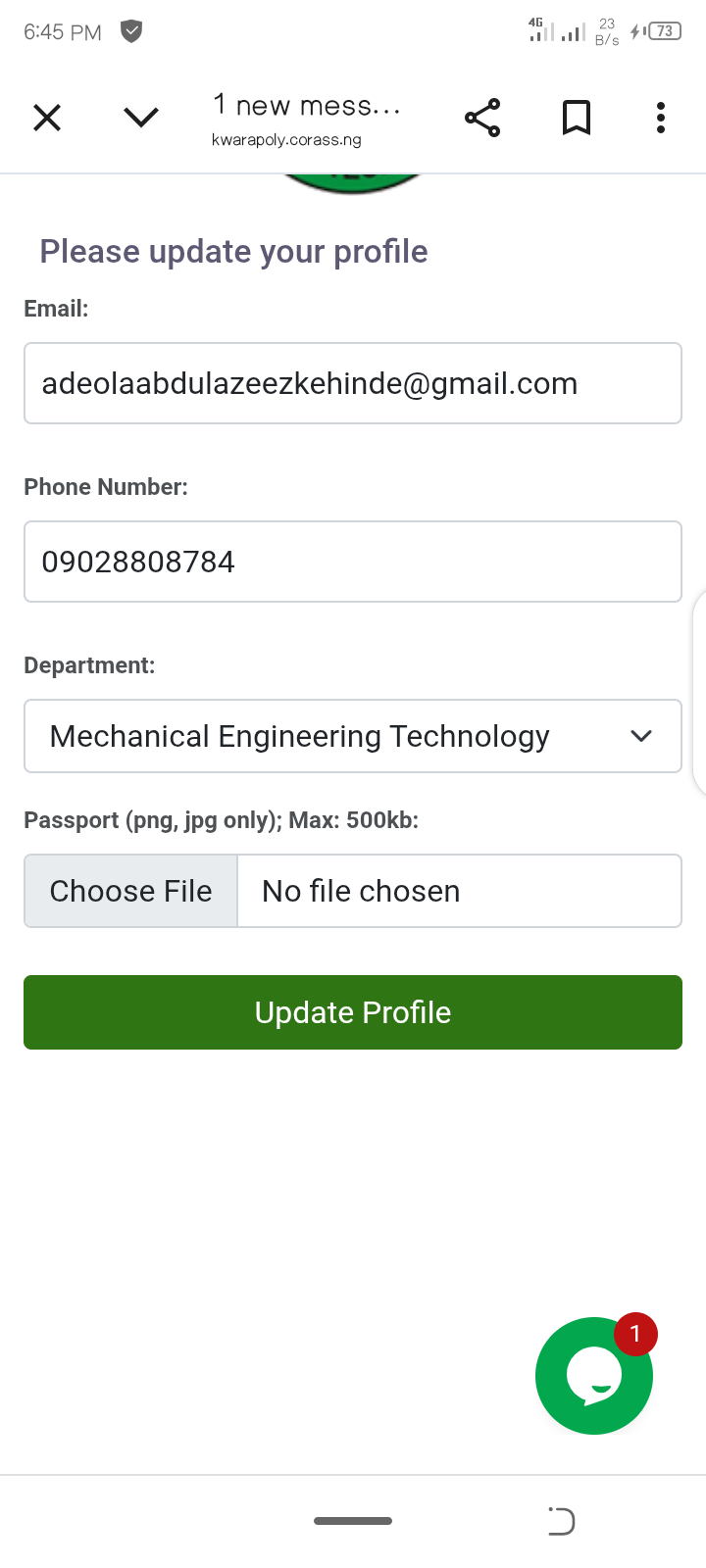The image size is (706, 1568).
Task: Tap the home gesture pill at the bottom
Action: click(353, 1521)
